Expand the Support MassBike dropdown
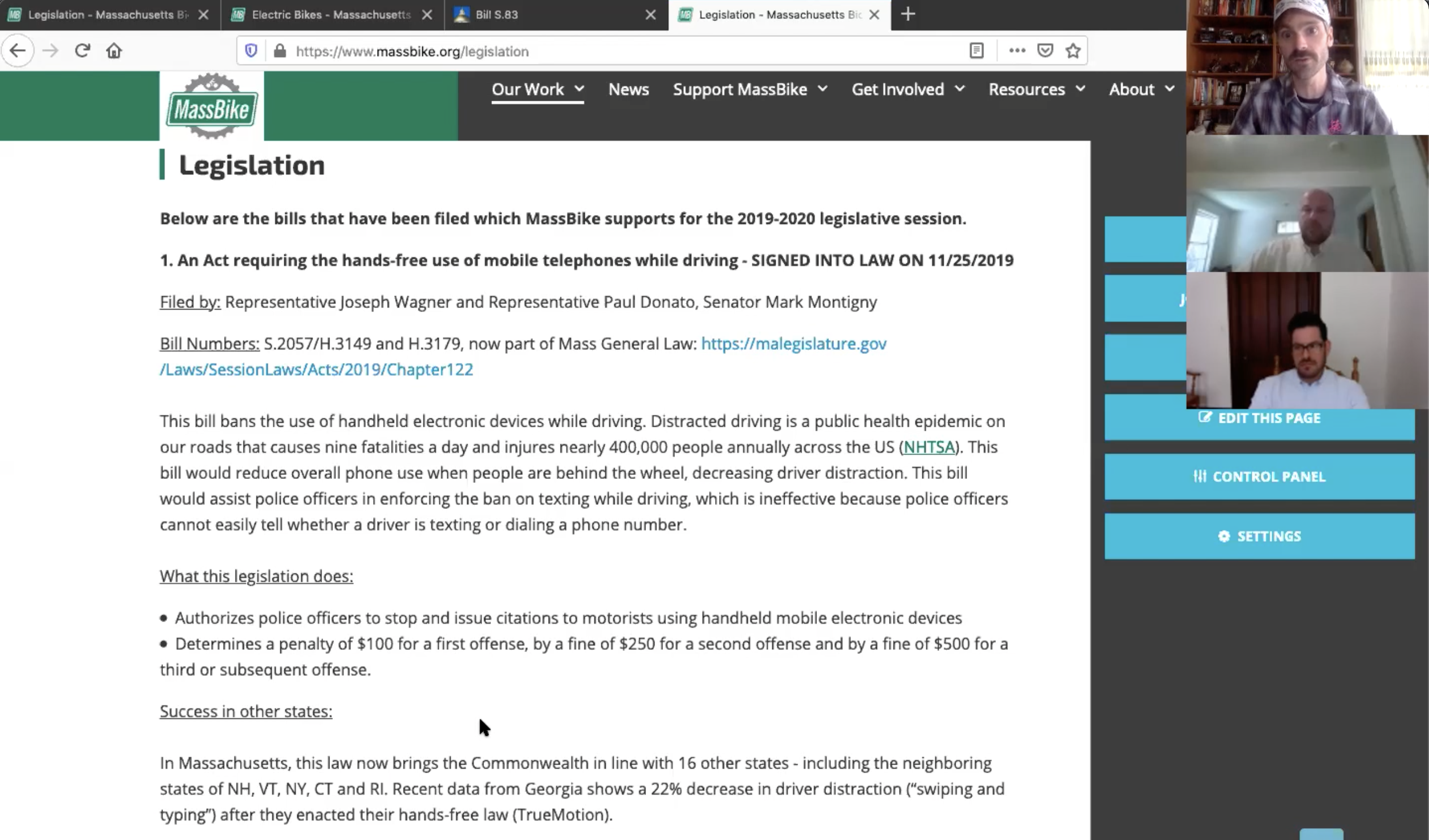 750,89
